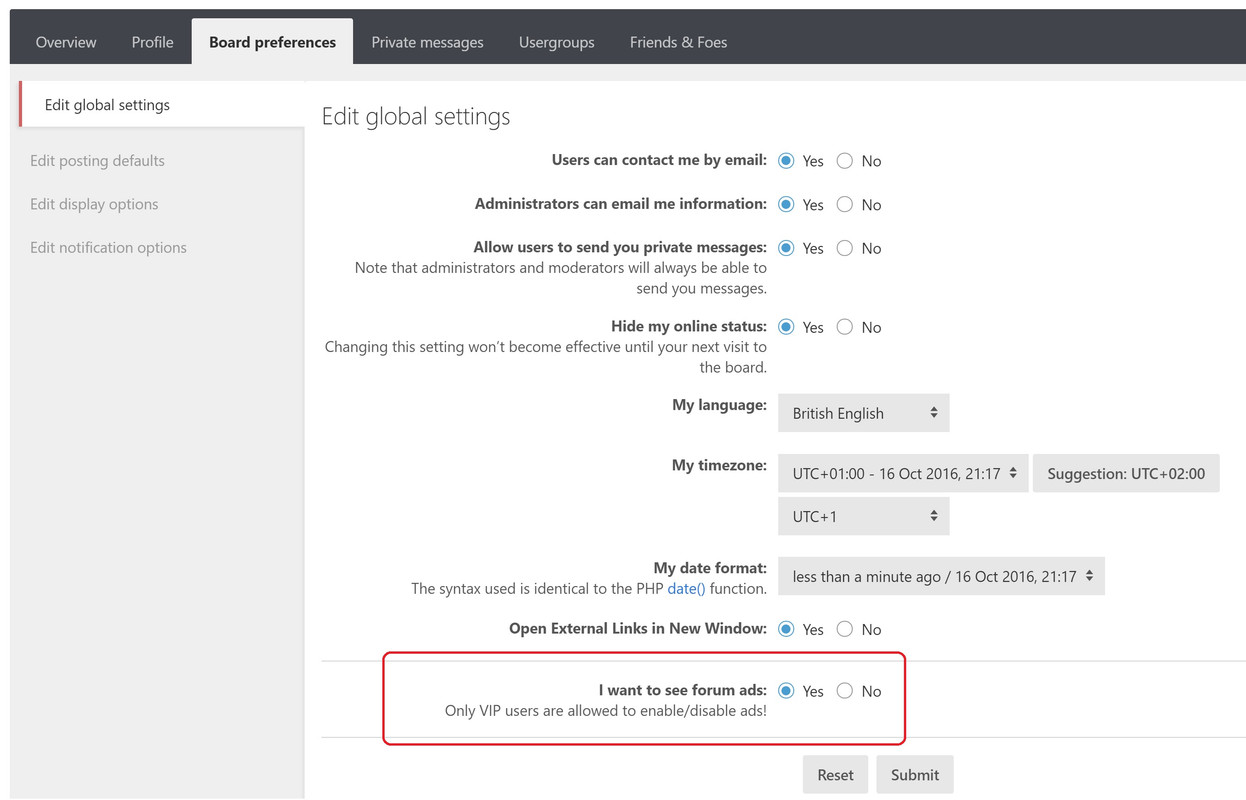Image resolution: width=1246 pixels, height=800 pixels.
Task: Open the Overview tab
Action: coord(66,42)
